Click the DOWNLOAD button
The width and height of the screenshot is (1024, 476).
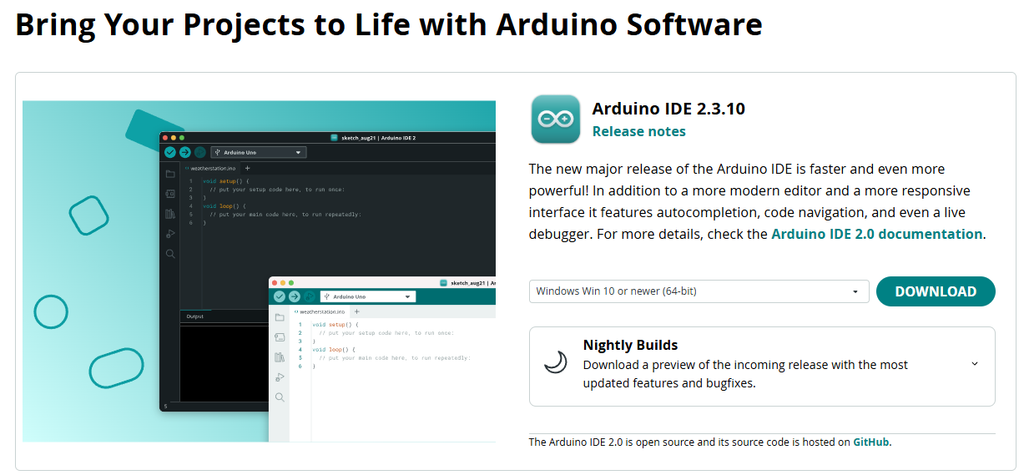935,291
